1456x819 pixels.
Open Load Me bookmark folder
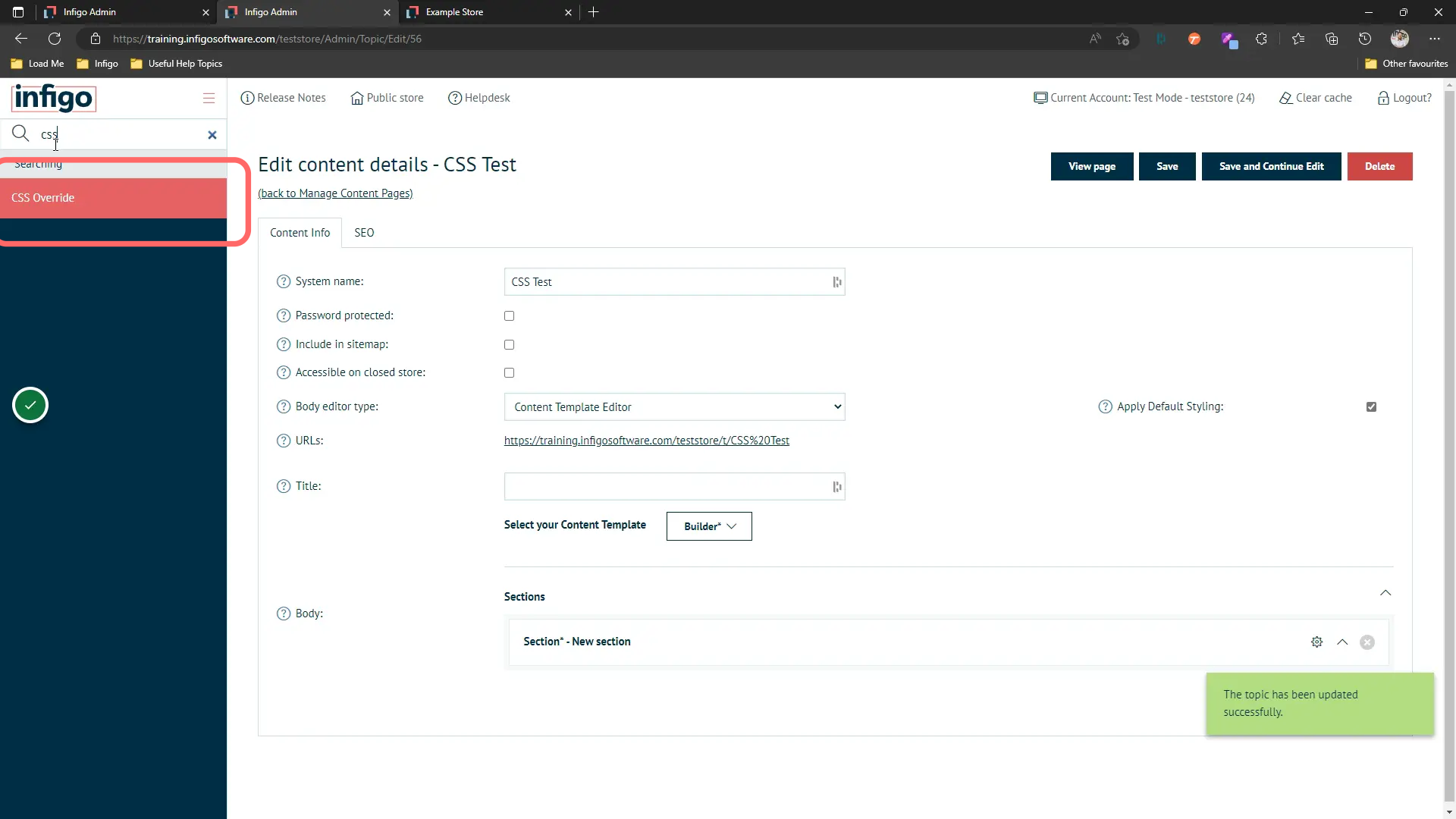(x=37, y=64)
